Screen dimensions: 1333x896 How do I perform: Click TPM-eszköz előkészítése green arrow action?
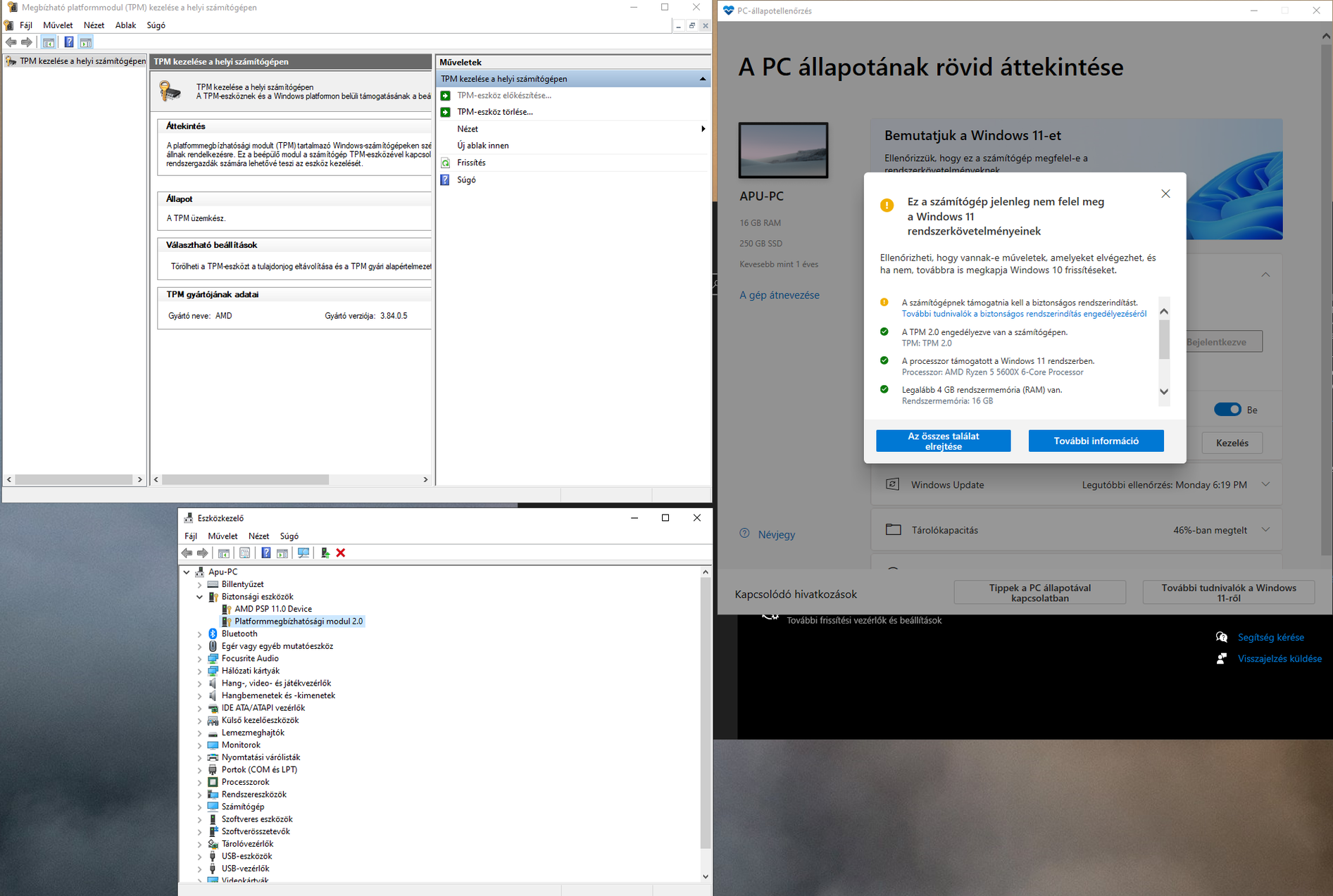[x=446, y=96]
